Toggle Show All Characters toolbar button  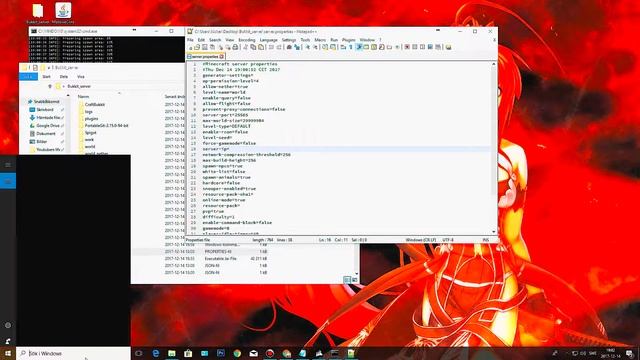(351, 47)
